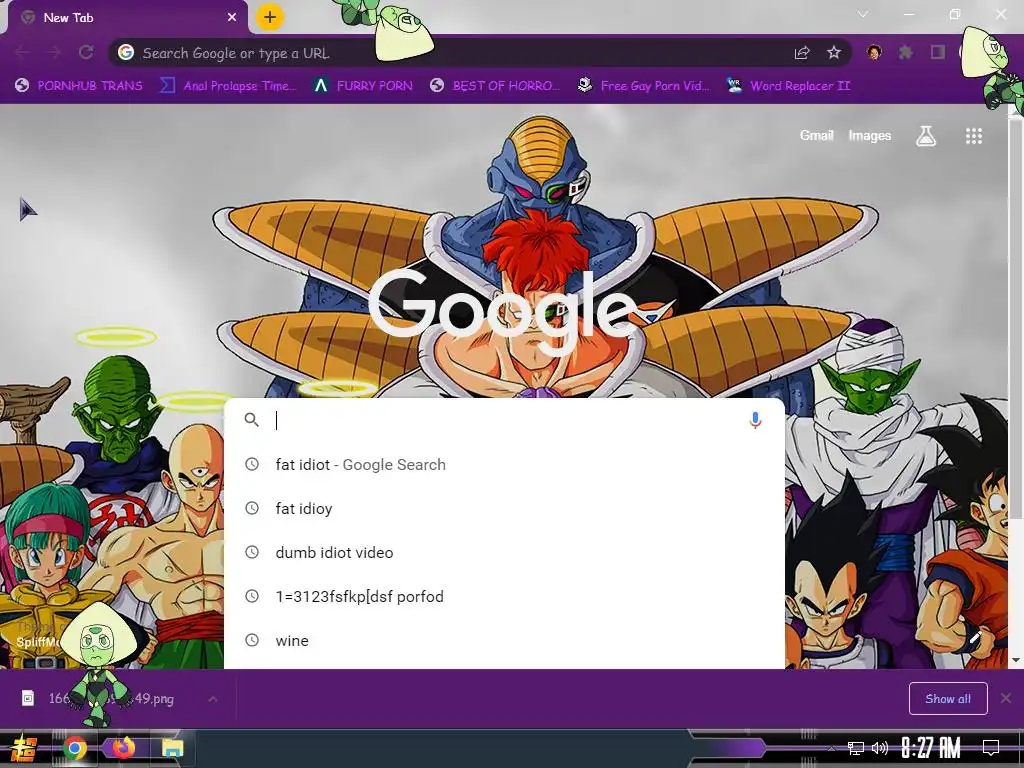This screenshot has width=1024, height=768.
Task: Click the customize Chrome pencil icon
Action: (975, 636)
